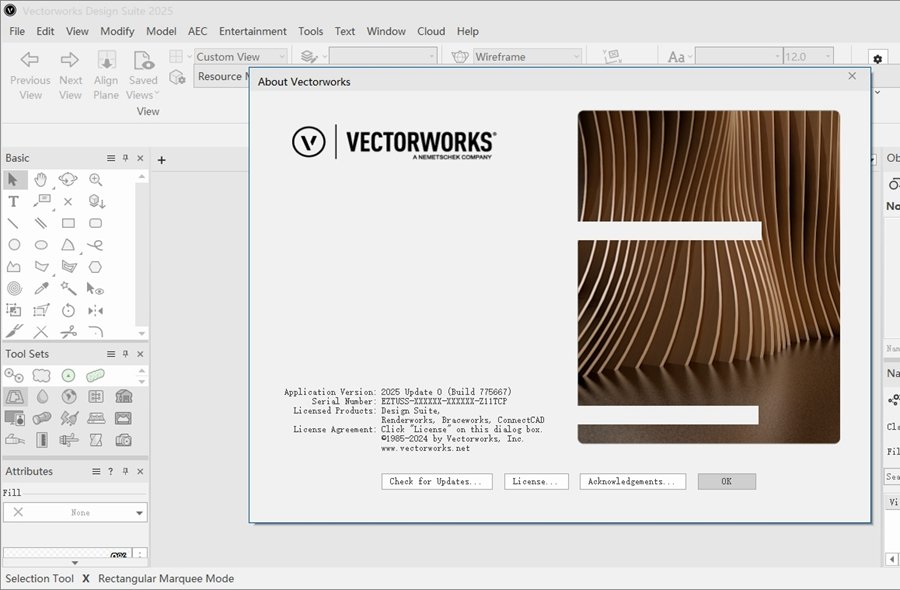
Task: Select the Zoom magnifier tool
Action: tap(95, 180)
